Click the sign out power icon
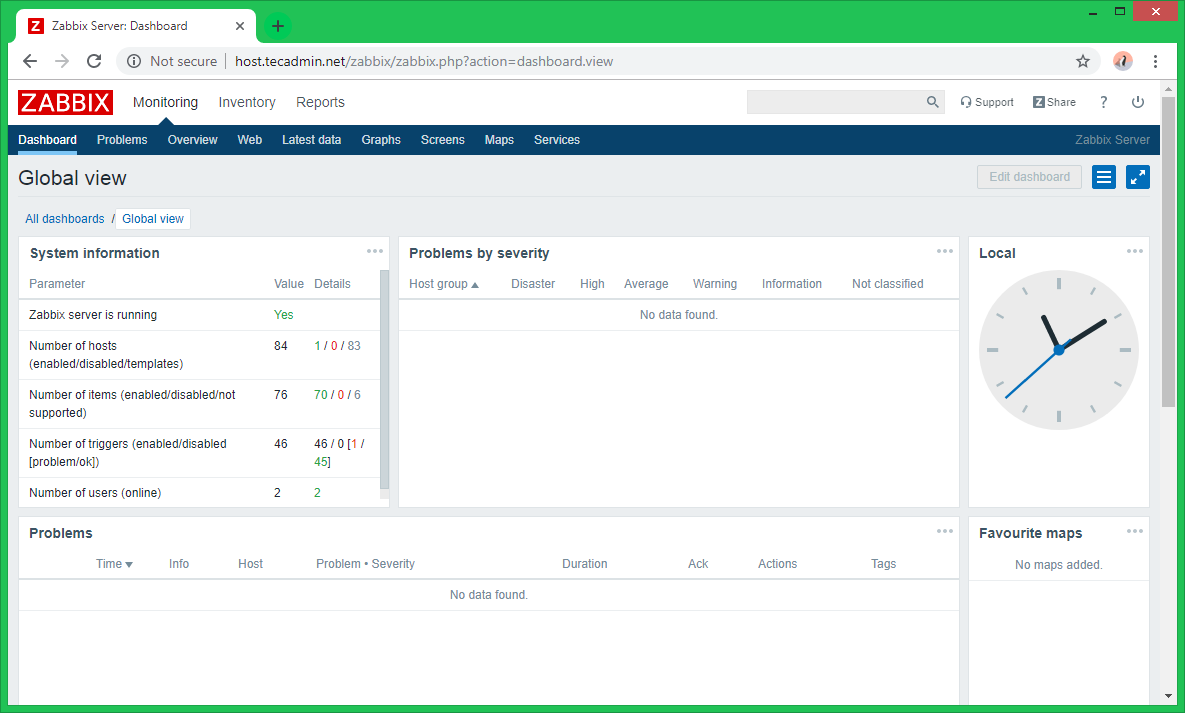Viewport: 1185px width, 713px height. (1137, 102)
